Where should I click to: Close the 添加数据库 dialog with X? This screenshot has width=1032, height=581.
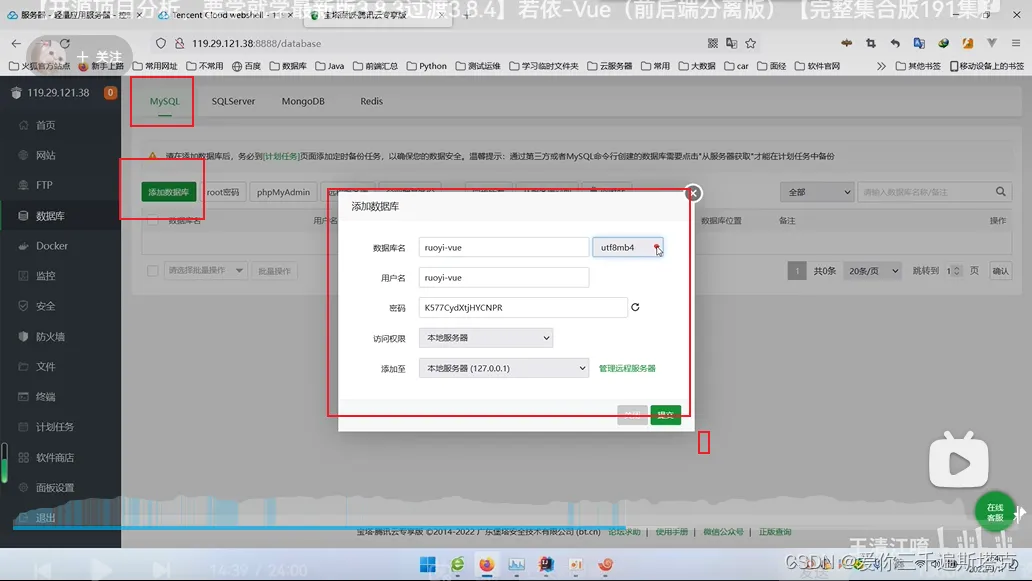[693, 193]
